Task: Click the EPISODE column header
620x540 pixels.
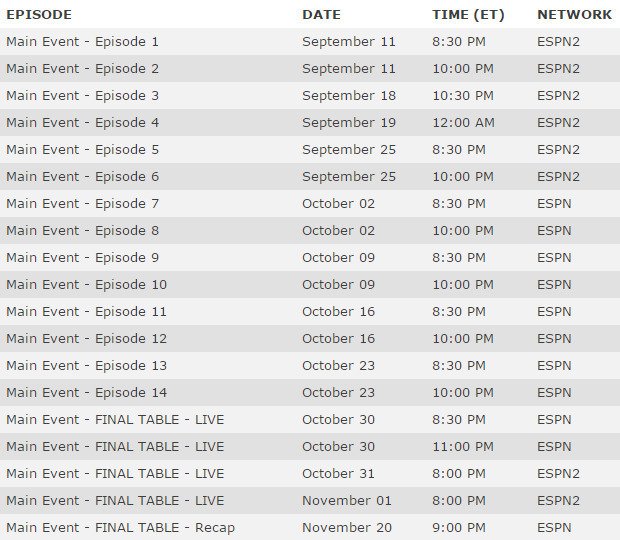Action: [39, 15]
